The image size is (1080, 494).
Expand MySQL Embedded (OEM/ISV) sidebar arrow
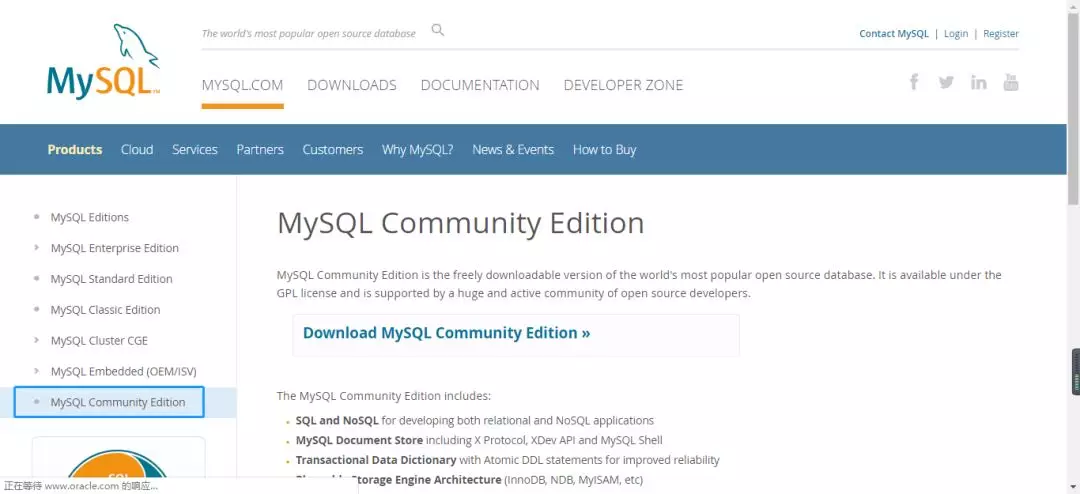pos(37,372)
